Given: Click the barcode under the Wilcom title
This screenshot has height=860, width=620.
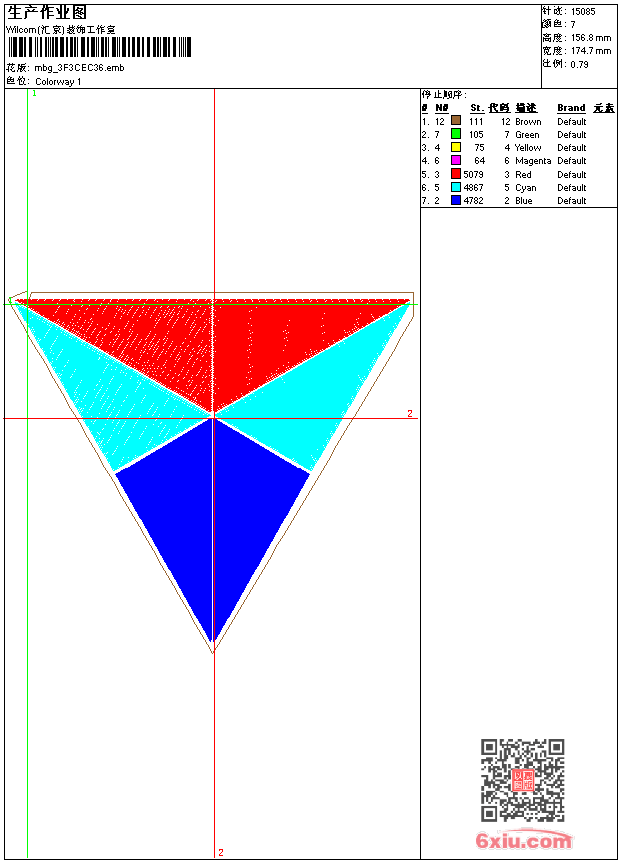Looking at the screenshot, I should [x=99, y=47].
